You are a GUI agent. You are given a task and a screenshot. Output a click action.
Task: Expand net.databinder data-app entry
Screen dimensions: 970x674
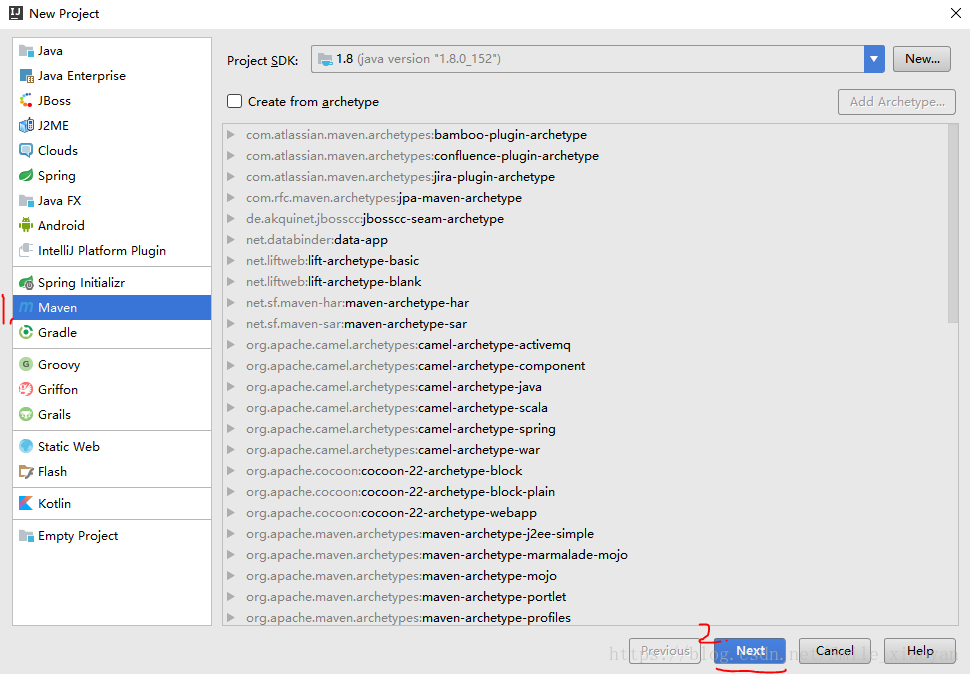click(231, 239)
